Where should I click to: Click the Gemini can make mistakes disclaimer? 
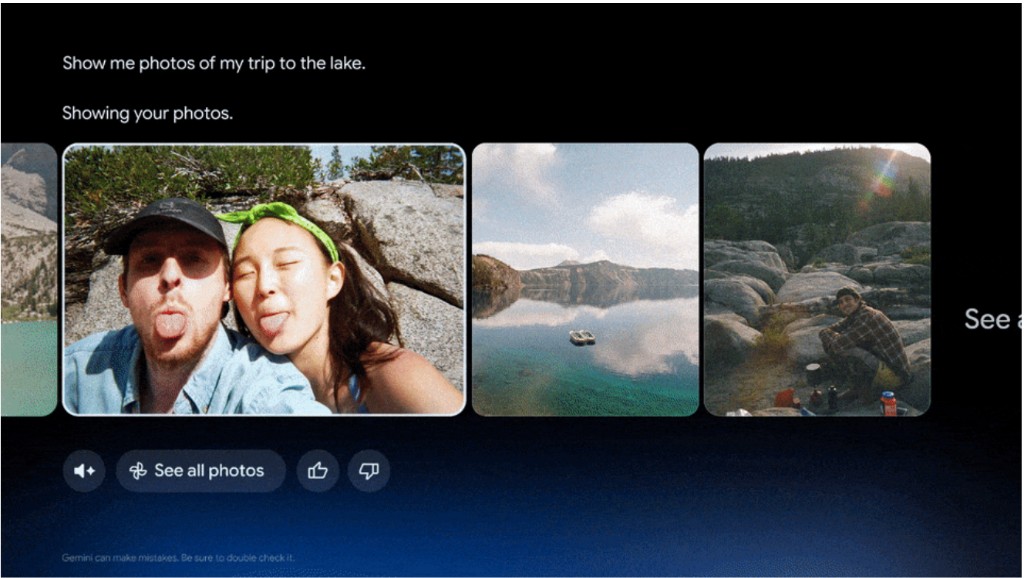(178, 558)
